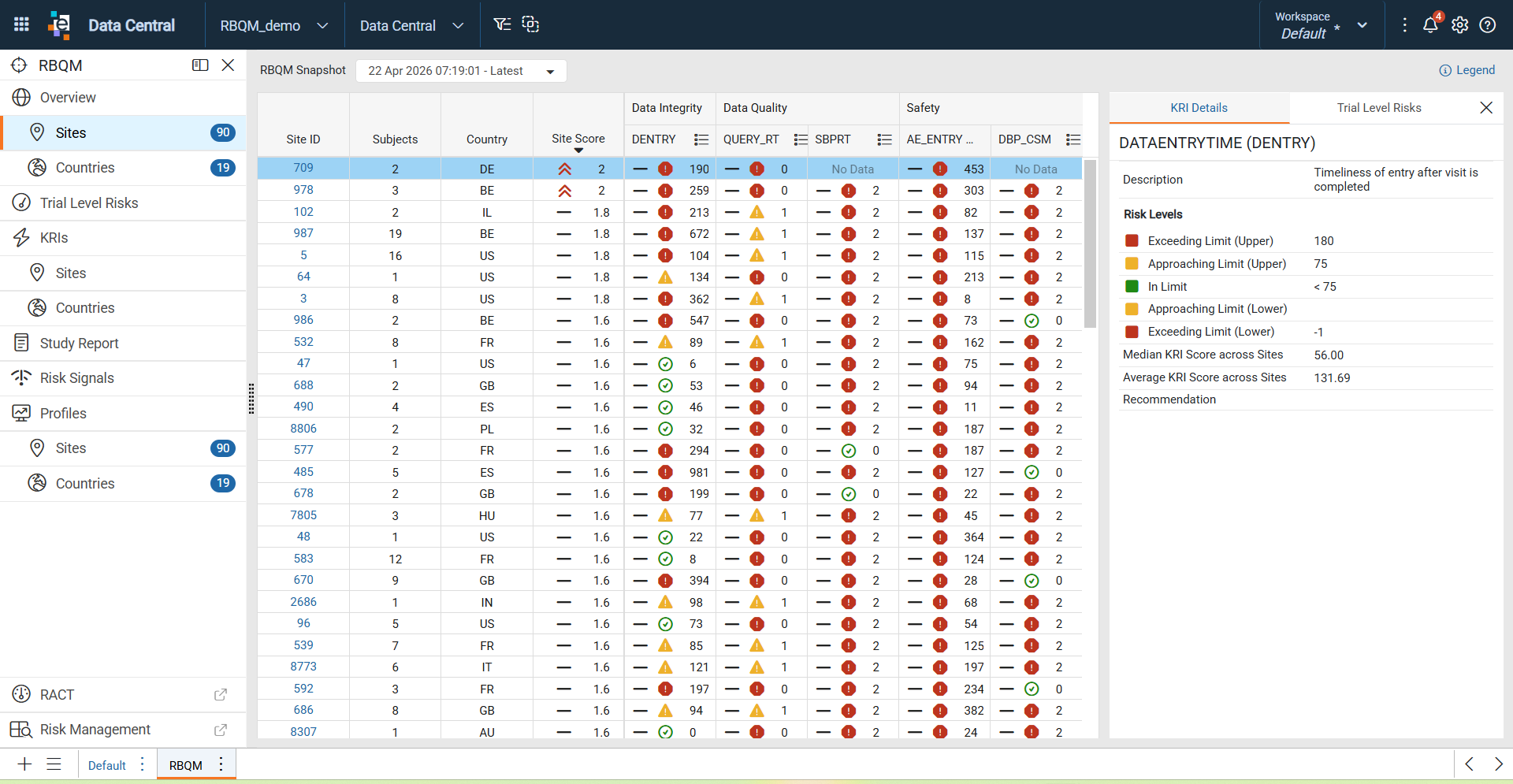Switch to the KRI Details tab
Image resolution: width=1513 pixels, height=784 pixels.
pos(1199,108)
